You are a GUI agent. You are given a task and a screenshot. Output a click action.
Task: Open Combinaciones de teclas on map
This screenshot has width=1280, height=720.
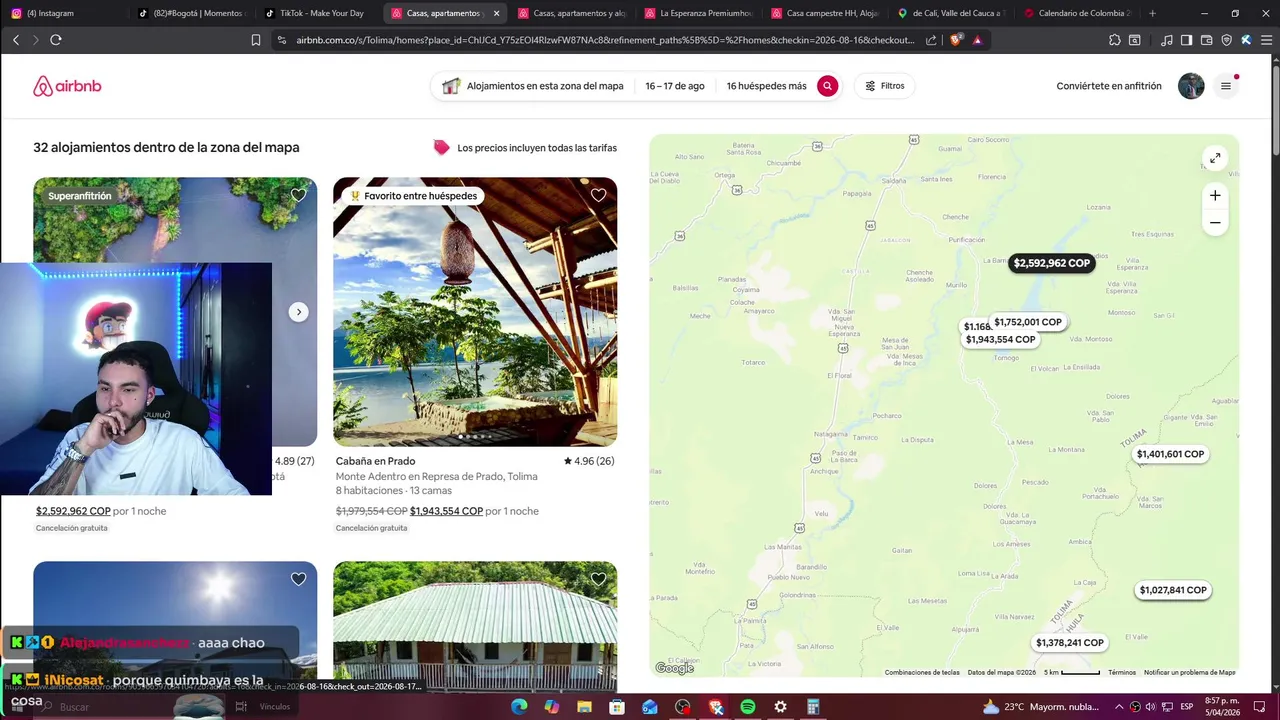pos(922,673)
